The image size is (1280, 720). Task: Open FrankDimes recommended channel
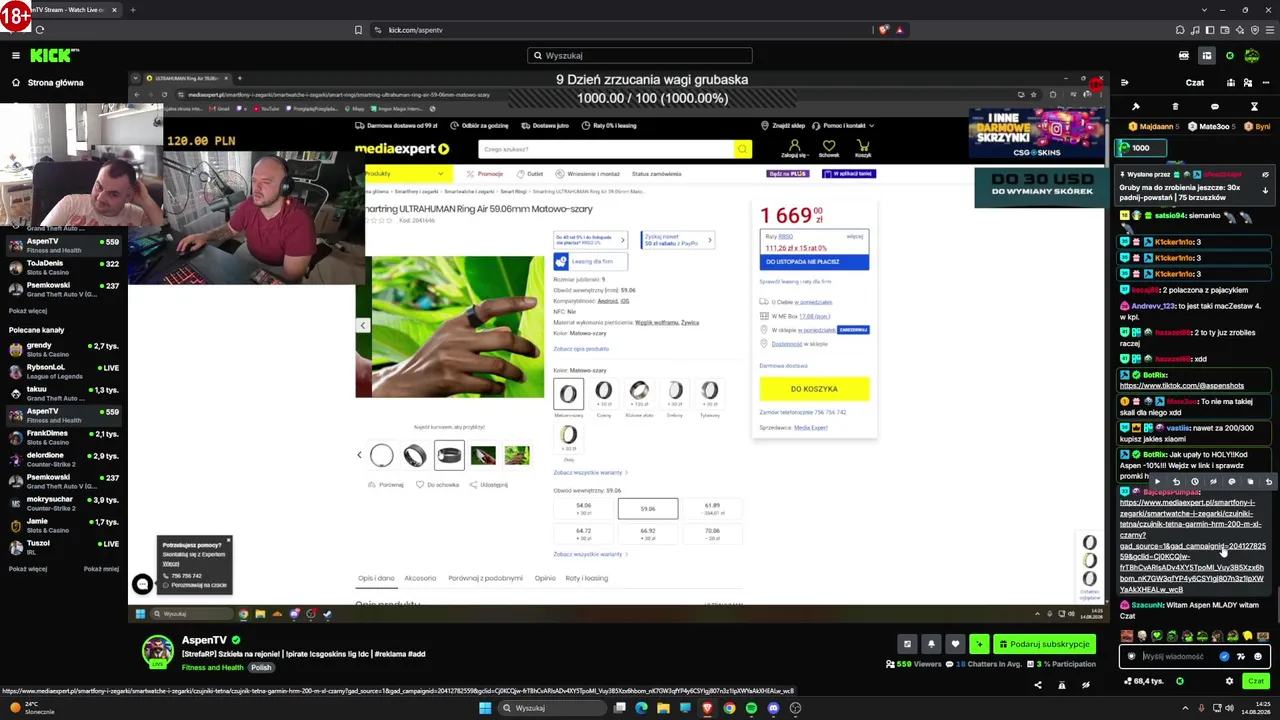(x=64, y=437)
